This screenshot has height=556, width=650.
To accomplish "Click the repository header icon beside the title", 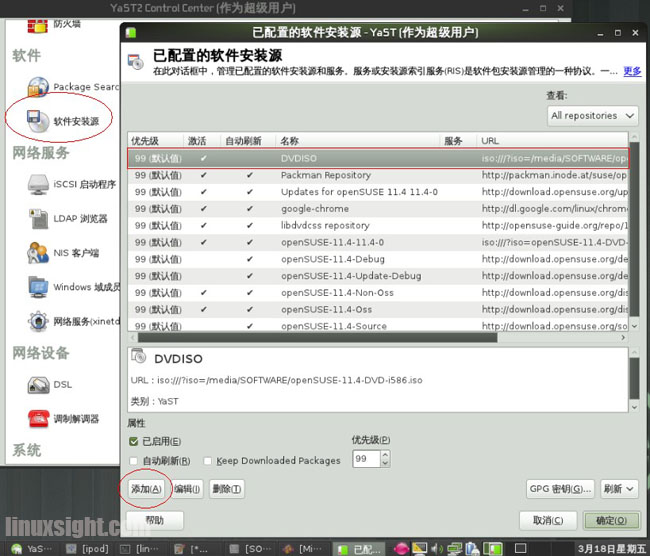I will coord(136,62).
